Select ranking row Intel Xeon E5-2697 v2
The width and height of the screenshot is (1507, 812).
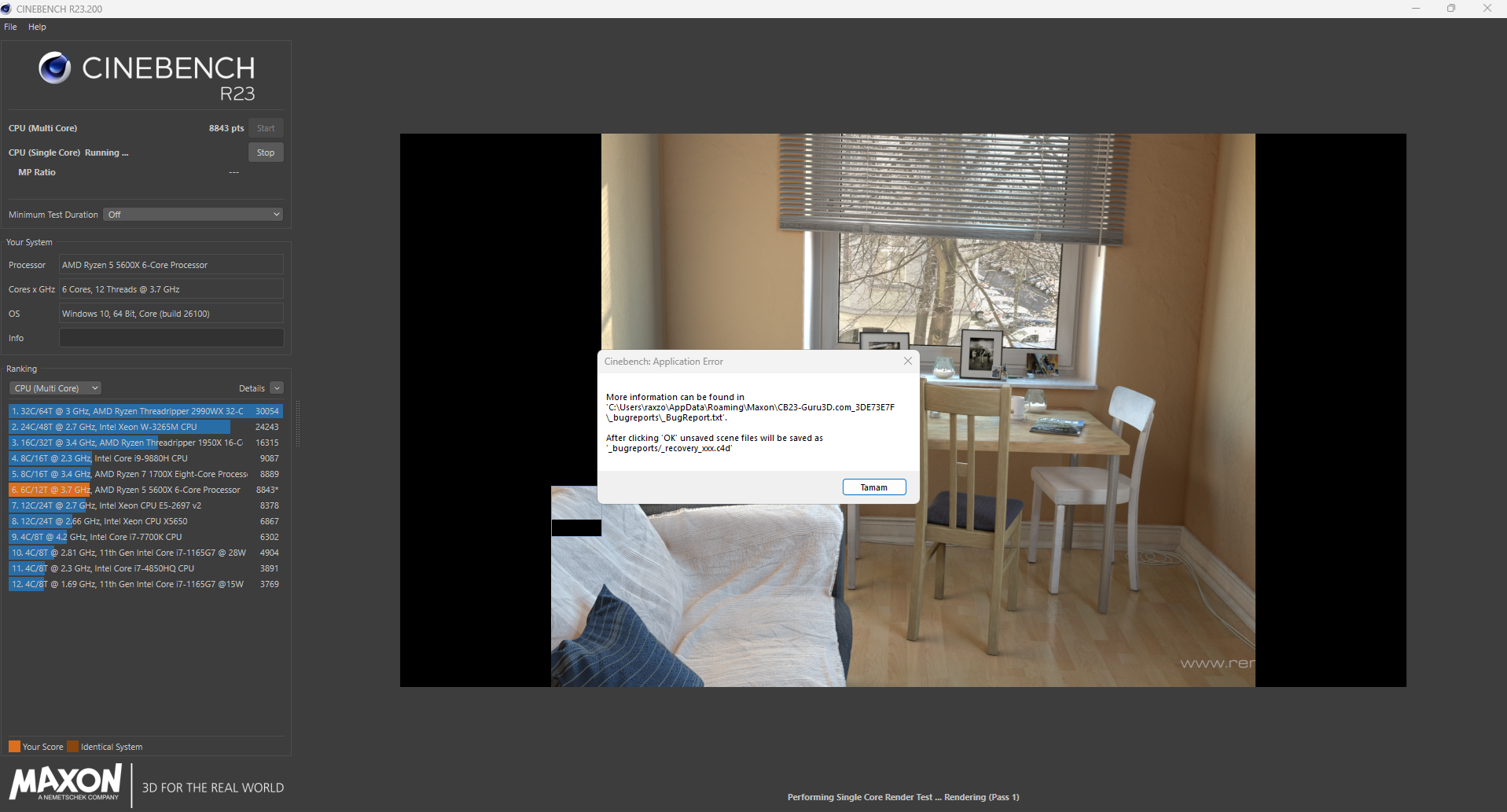(x=145, y=505)
